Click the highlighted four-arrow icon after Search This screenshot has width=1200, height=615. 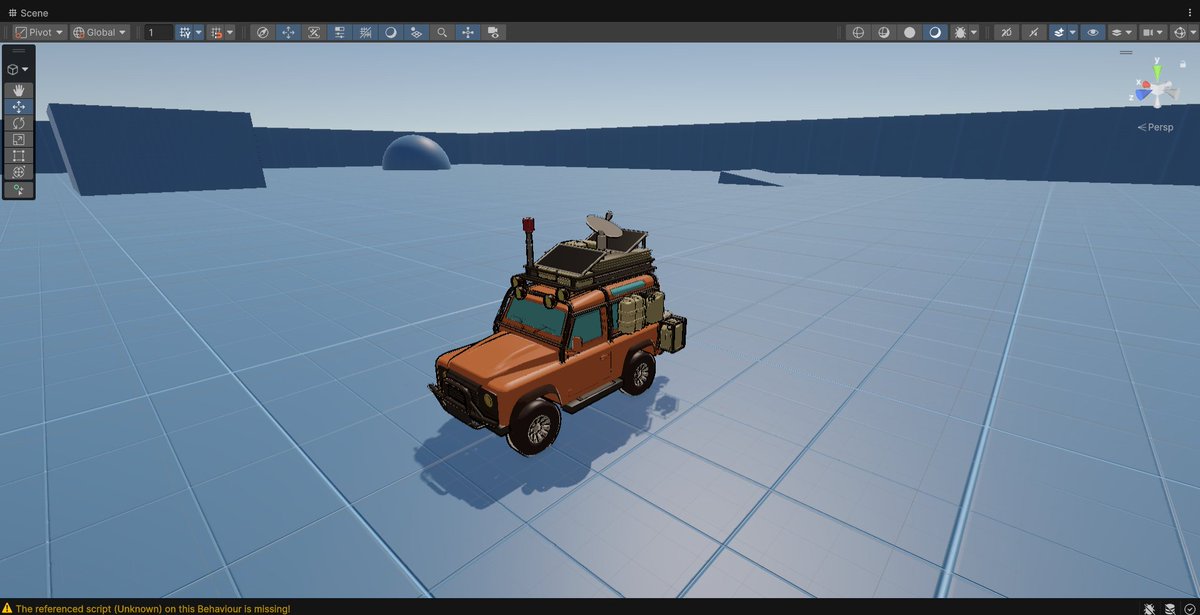click(x=468, y=32)
